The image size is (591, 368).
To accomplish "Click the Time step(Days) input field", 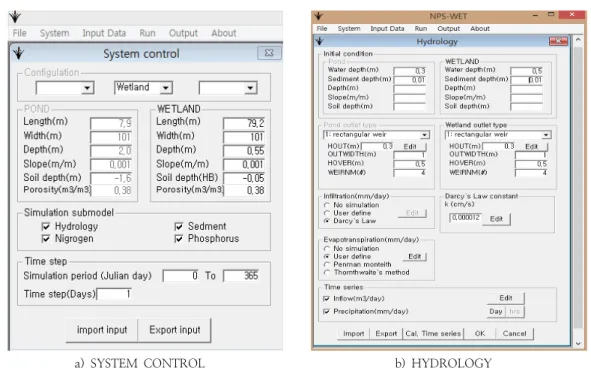I will (114, 294).
